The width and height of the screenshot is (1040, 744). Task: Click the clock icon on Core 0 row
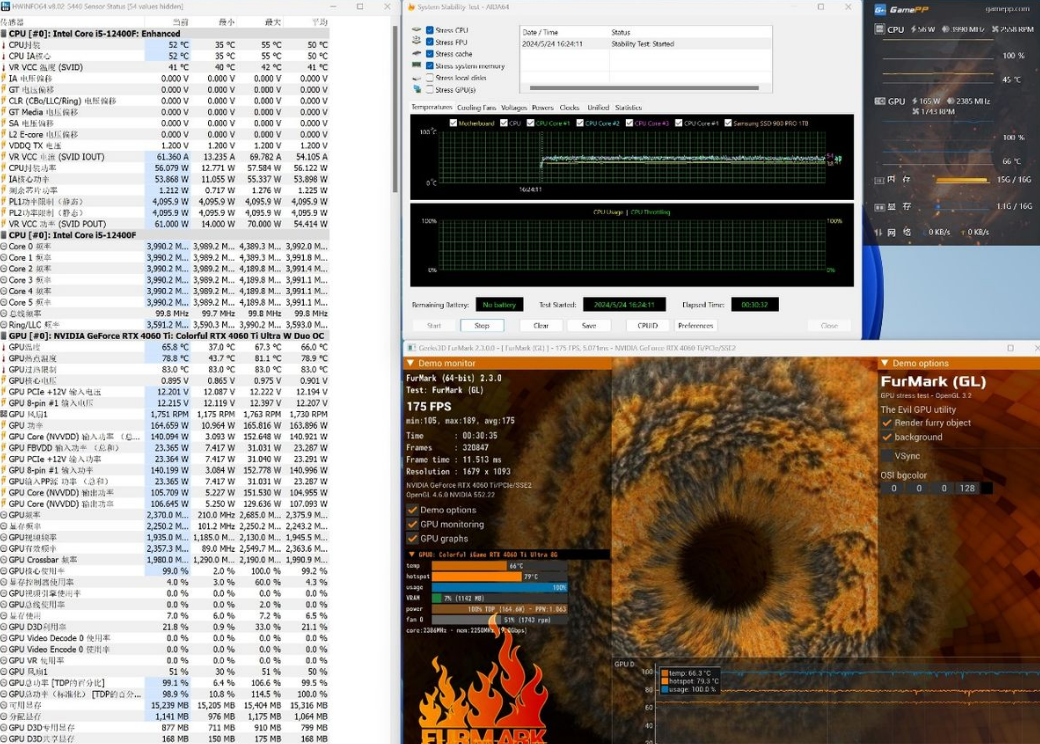click(4, 247)
